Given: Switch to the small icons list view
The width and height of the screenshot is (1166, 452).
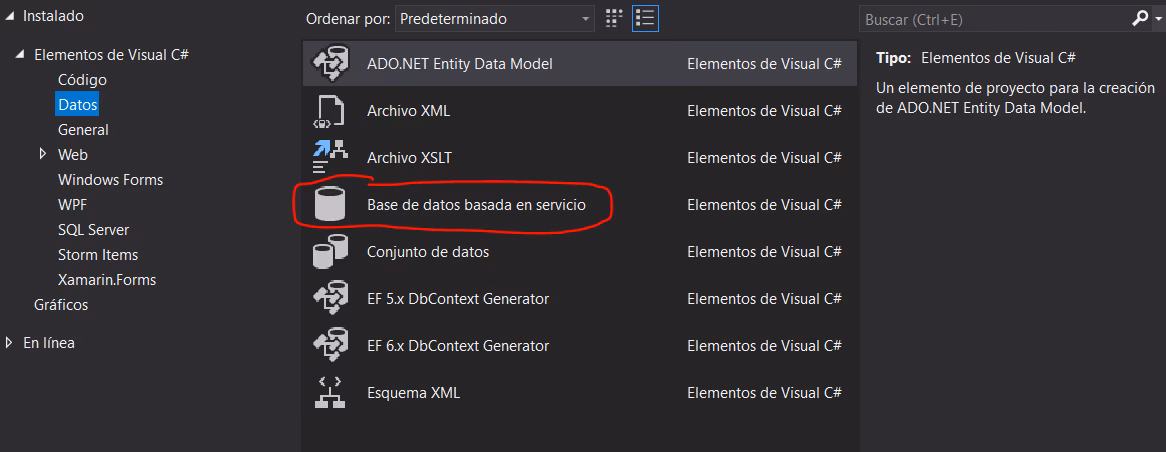Looking at the screenshot, I should click(x=645, y=19).
